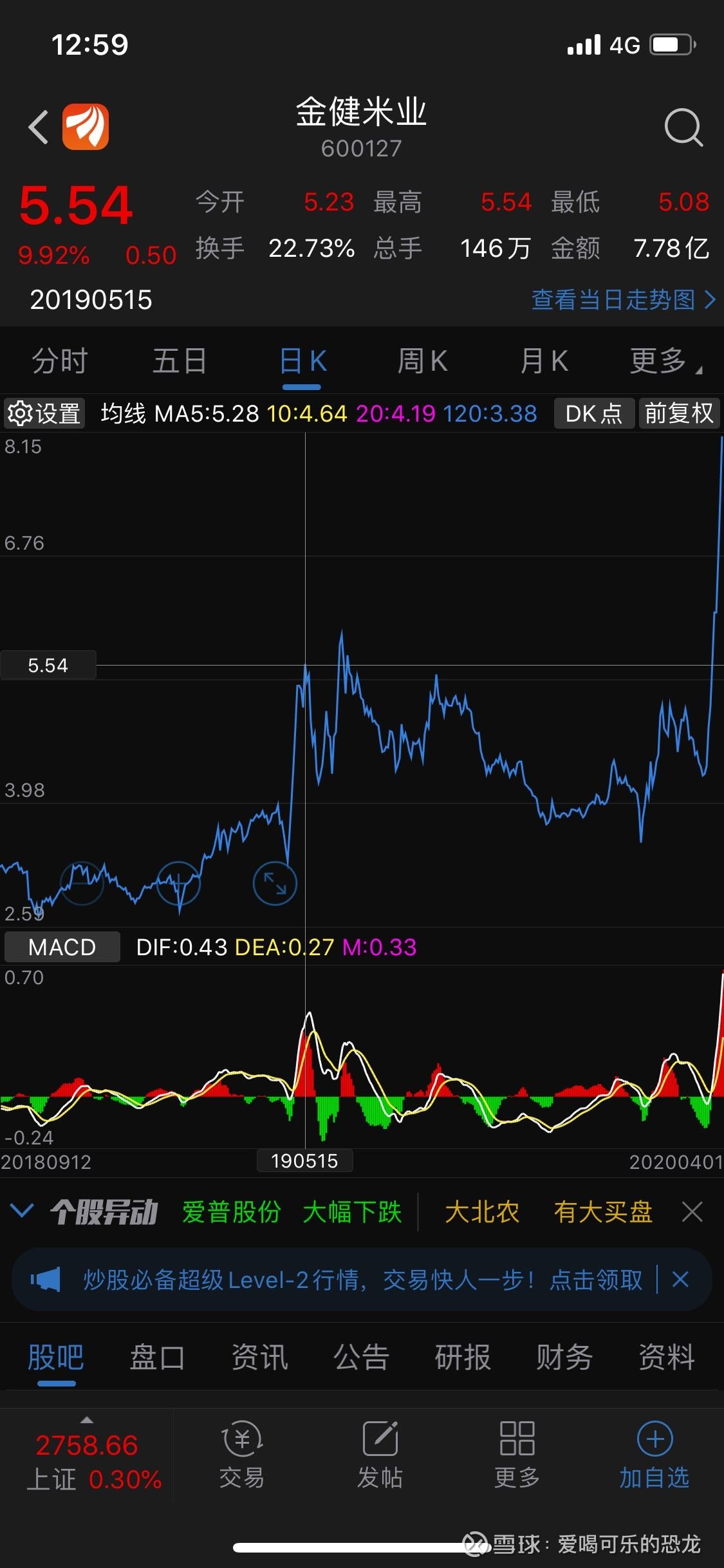Open 爱普股份 大幅下跌 alert

(292, 1212)
